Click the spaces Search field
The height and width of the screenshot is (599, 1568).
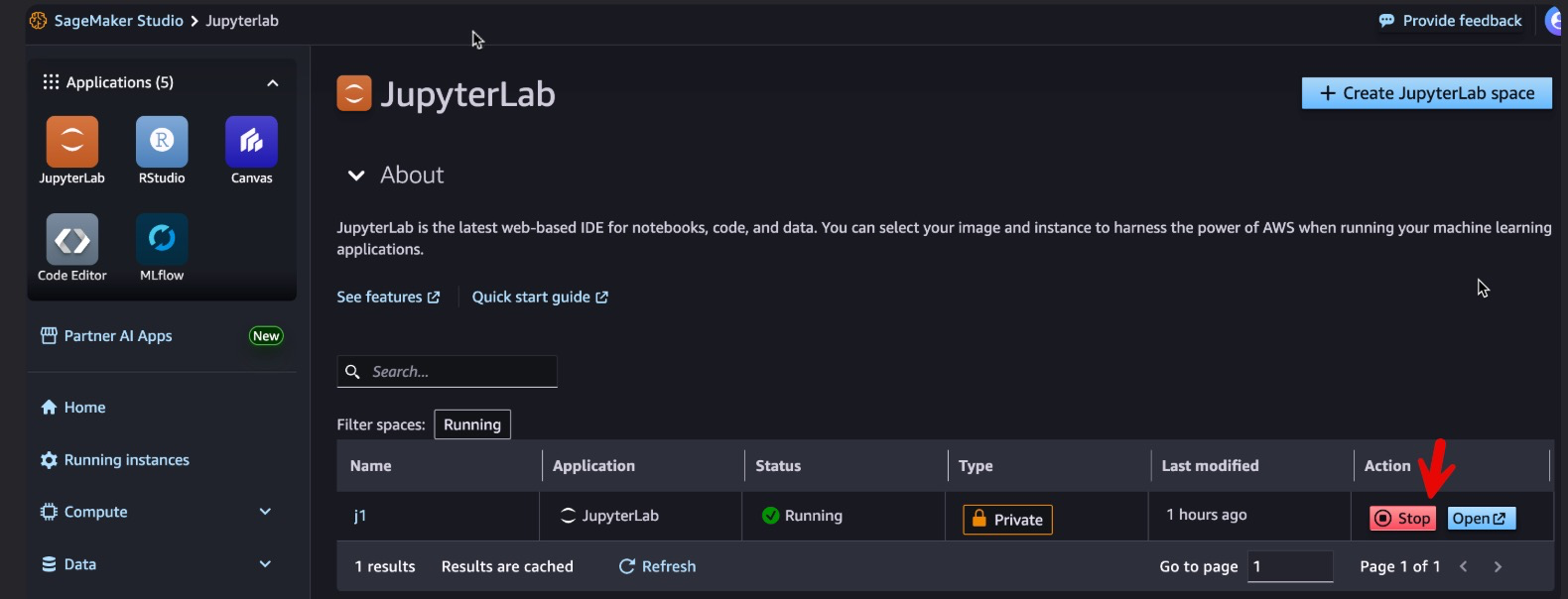457,372
